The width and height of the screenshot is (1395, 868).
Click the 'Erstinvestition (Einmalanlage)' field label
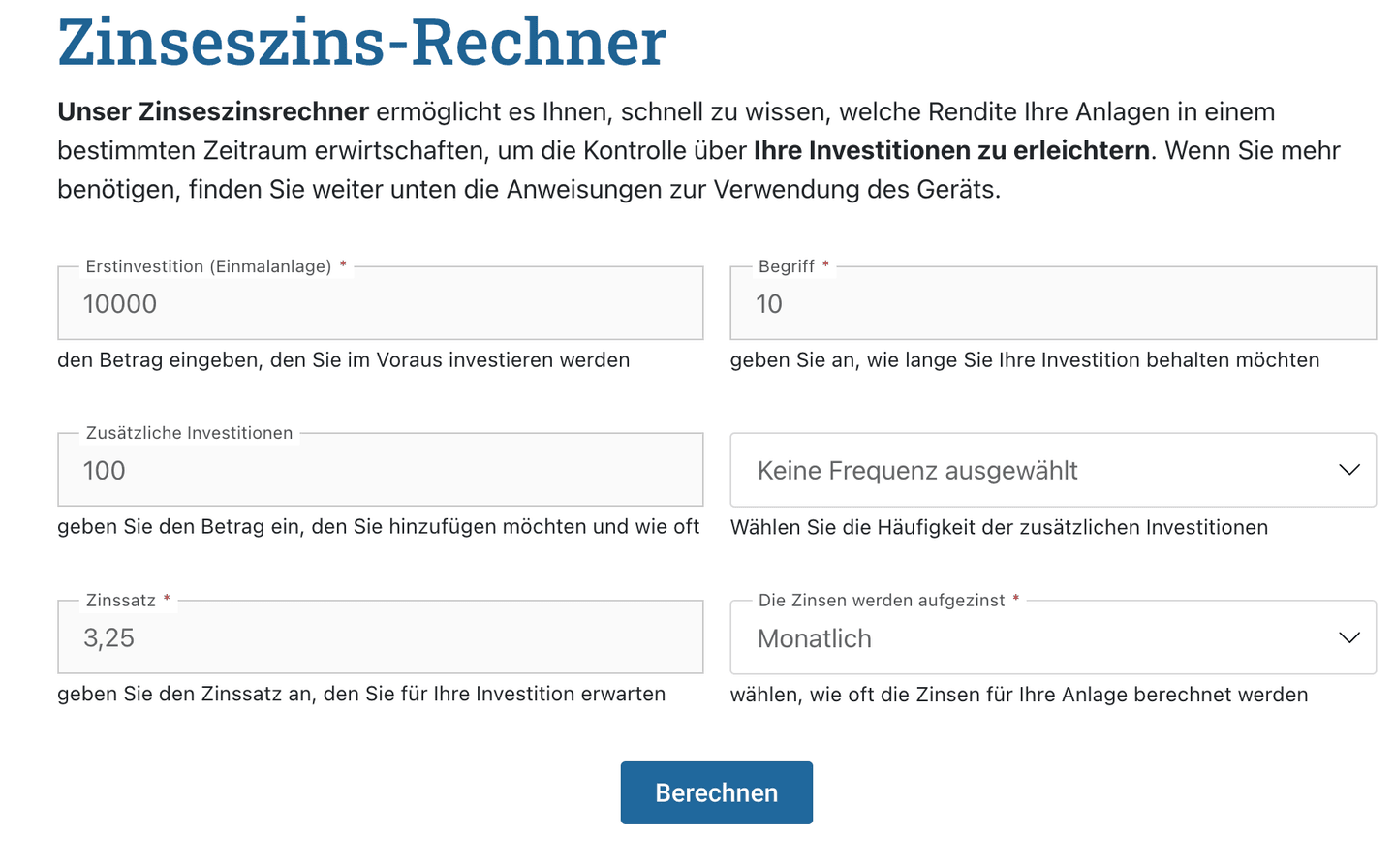pyautogui.click(x=208, y=266)
